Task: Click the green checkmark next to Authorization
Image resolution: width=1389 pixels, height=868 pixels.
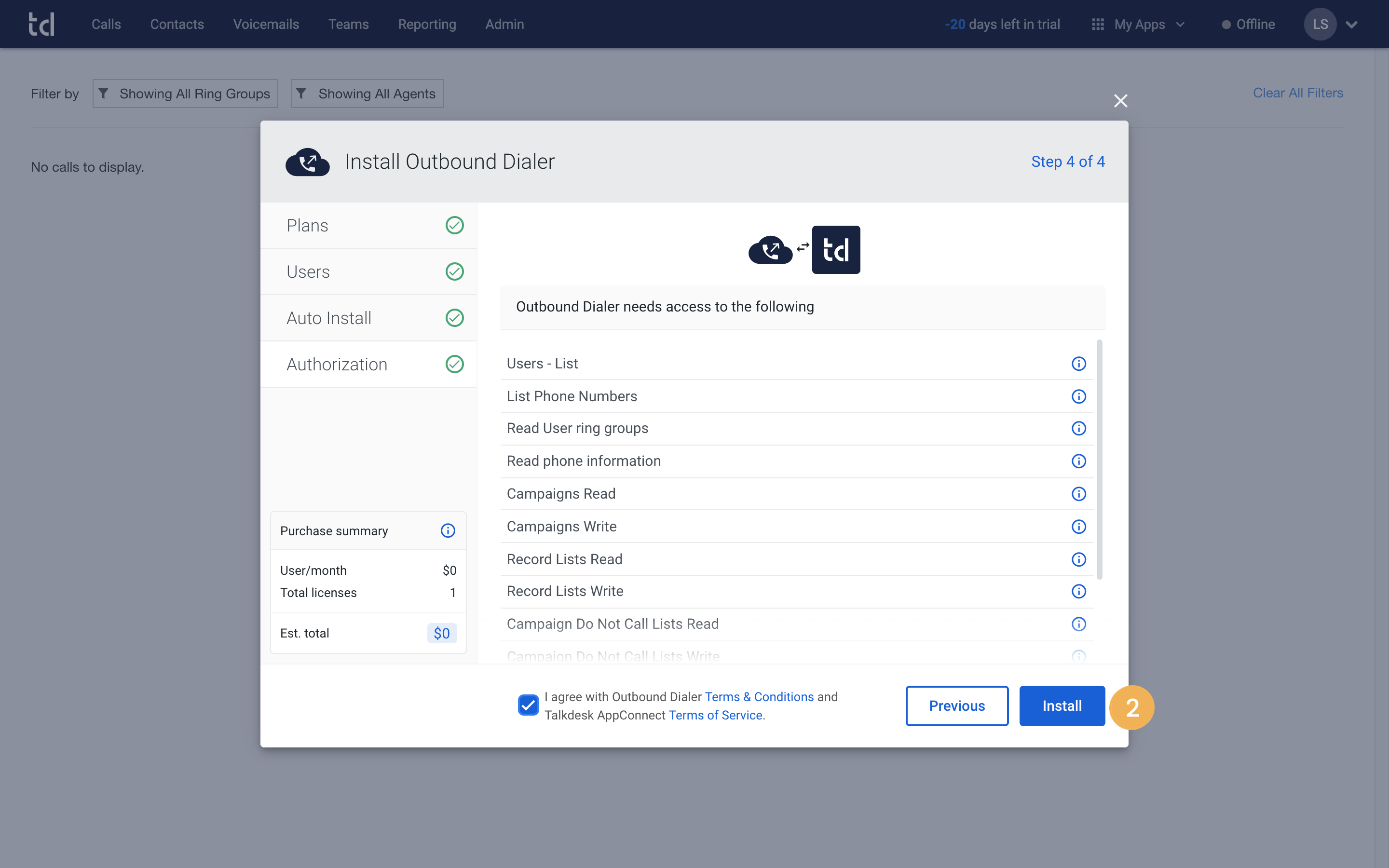Action: pos(455,365)
